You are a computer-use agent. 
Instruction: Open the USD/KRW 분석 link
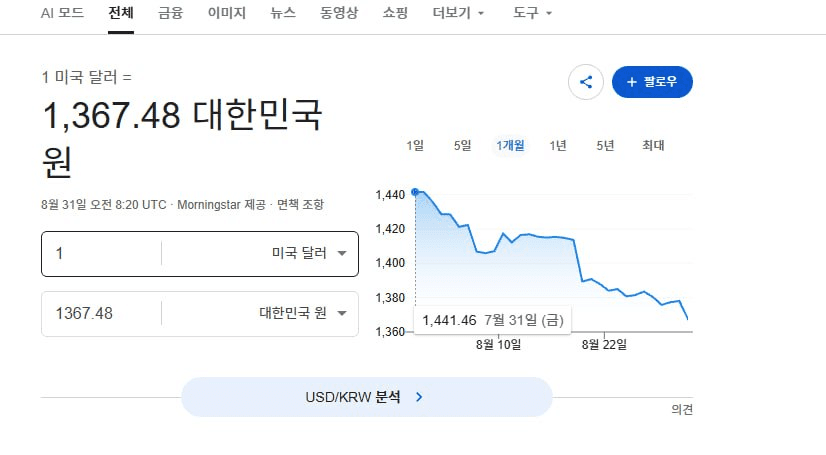pos(367,397)
